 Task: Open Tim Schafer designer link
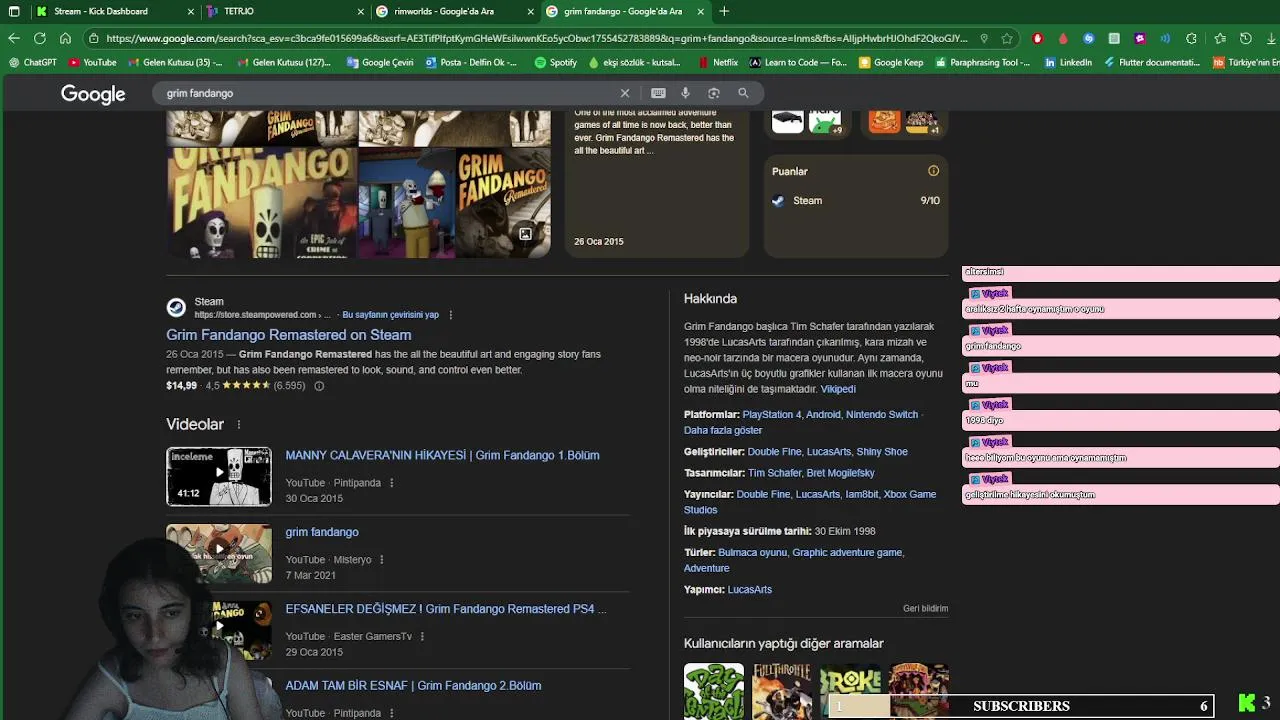[x=775, y=473]
